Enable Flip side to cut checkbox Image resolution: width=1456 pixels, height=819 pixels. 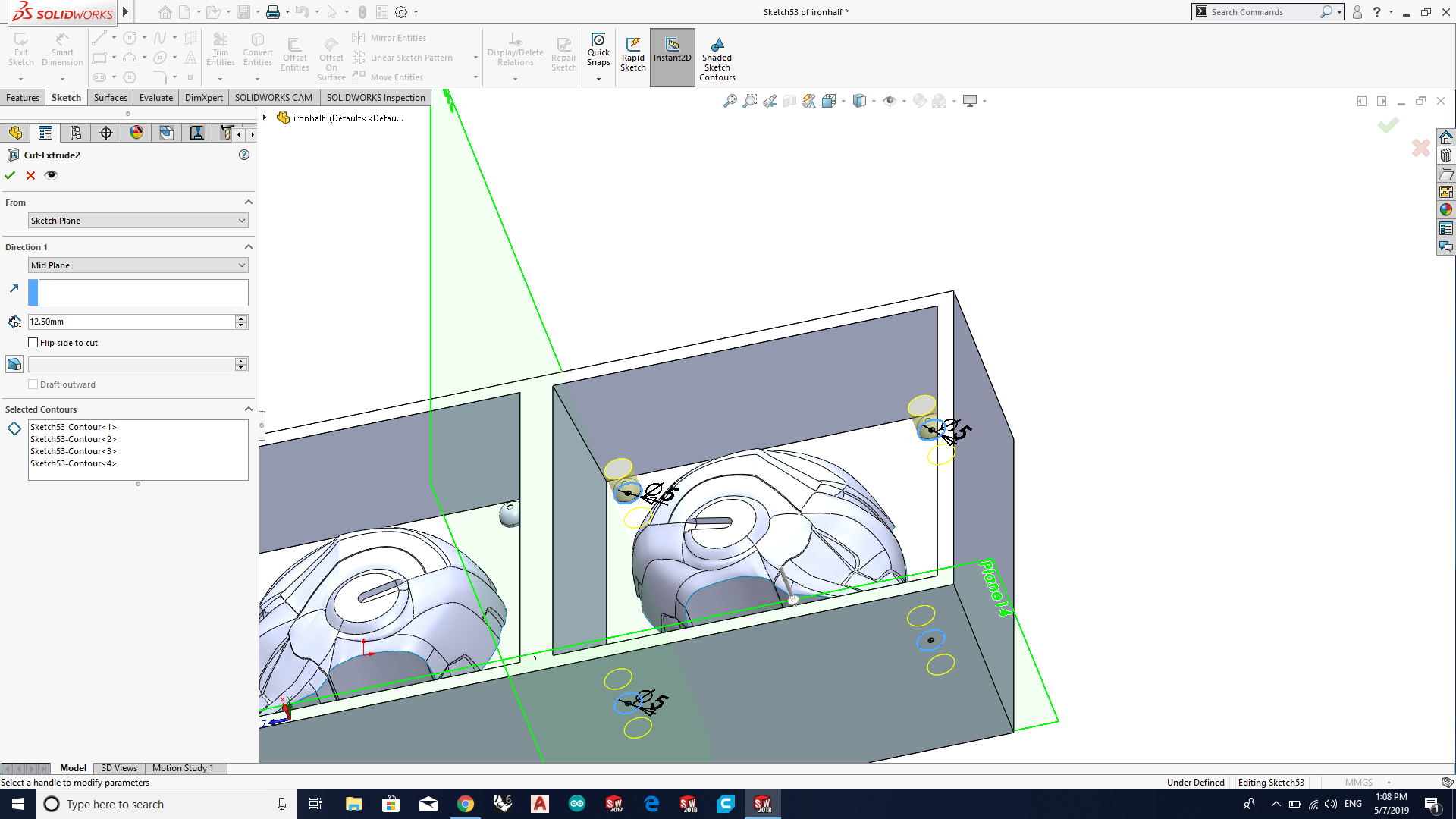[33, 343]
